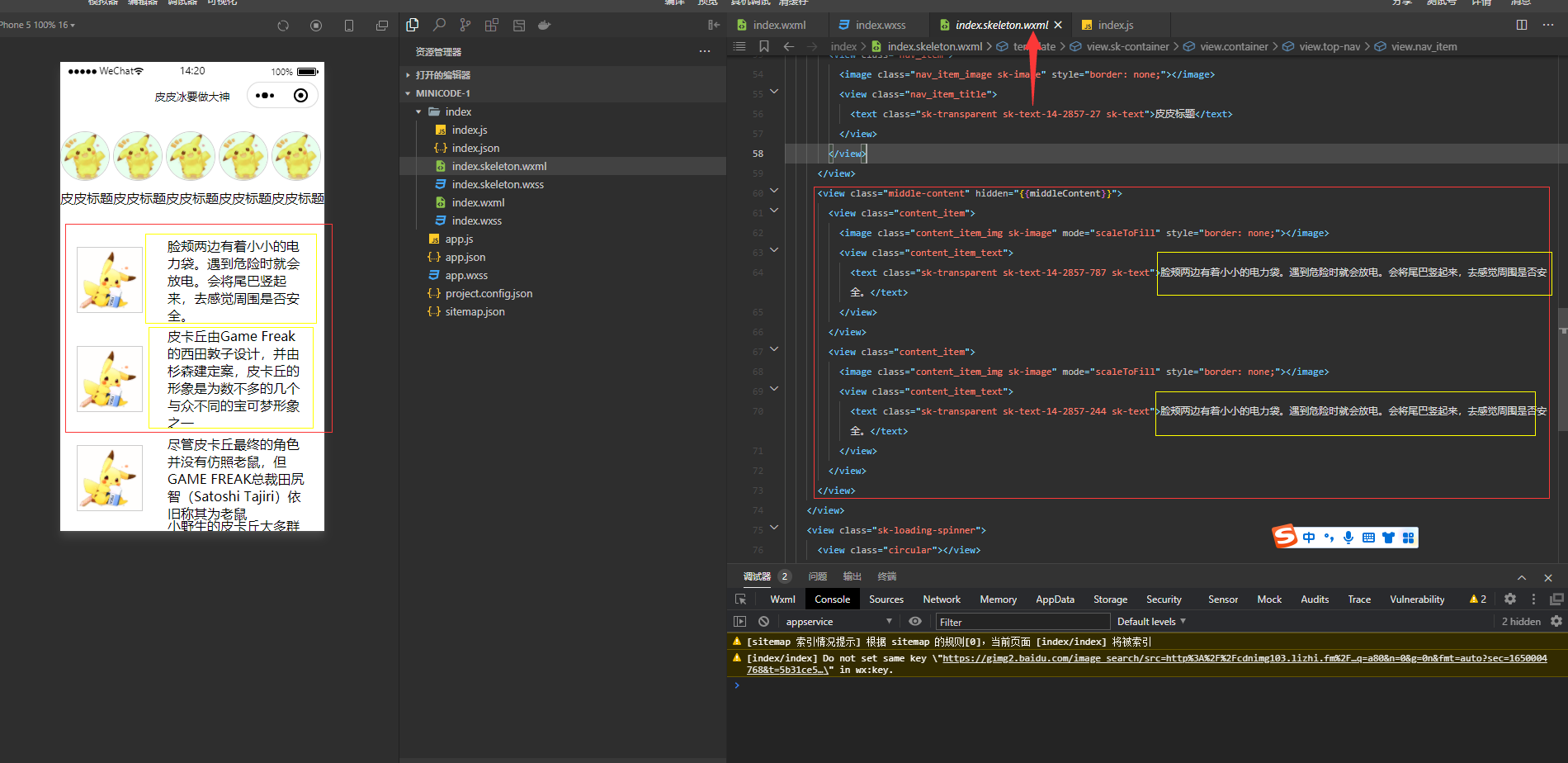The height and width of the screenshot is (763, 1568).
Task: Collapse the index folder in tree
Action: [x=418, y=111]
